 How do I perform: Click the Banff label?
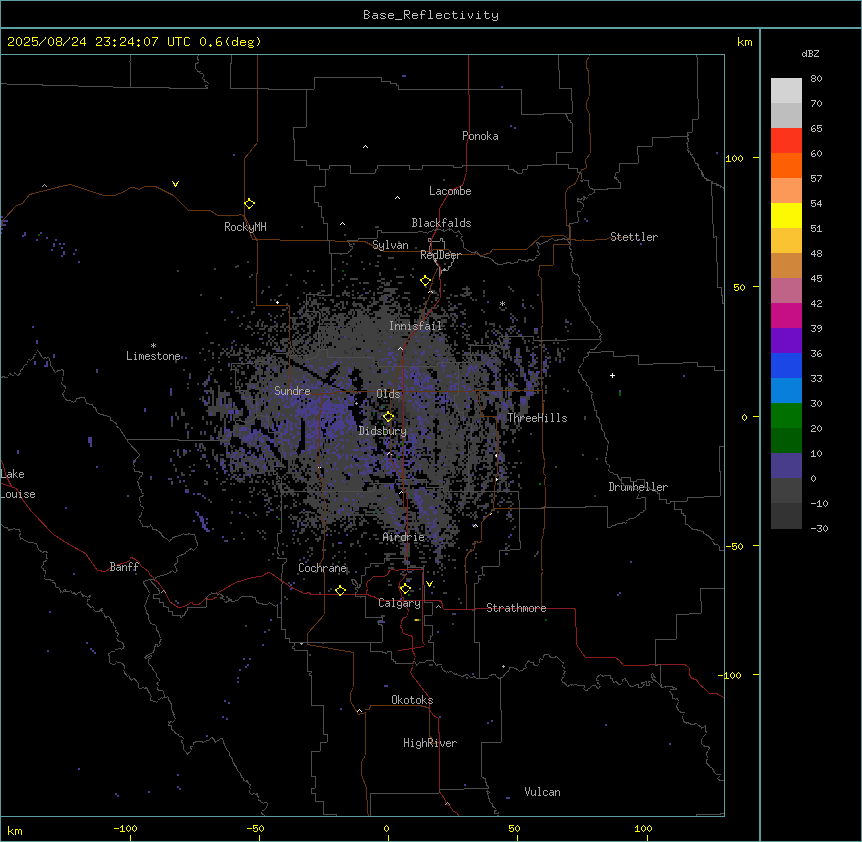click(x=124, y=567)
